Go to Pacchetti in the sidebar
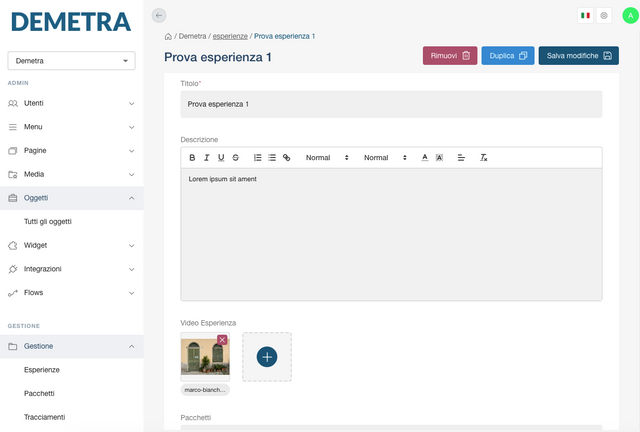This screenshot has width=640, height=432. [x=39, y=393]
